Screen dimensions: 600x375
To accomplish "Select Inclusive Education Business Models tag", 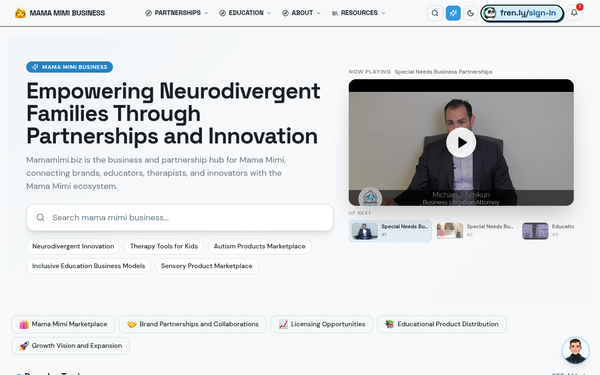I will pos(88,266).
